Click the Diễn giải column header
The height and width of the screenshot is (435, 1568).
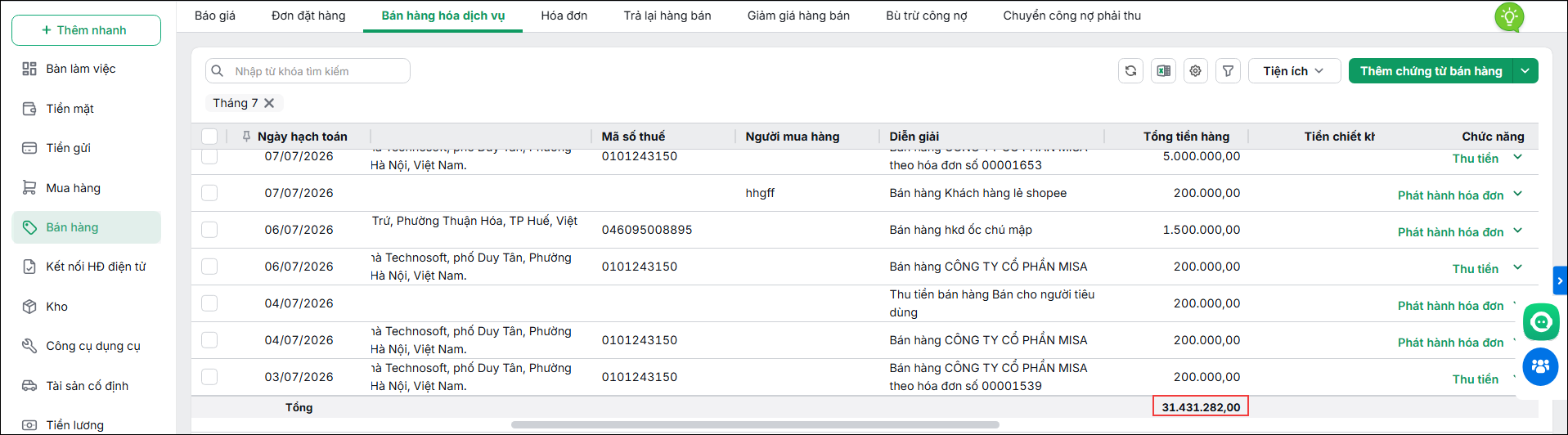click(x=914, y=137)
